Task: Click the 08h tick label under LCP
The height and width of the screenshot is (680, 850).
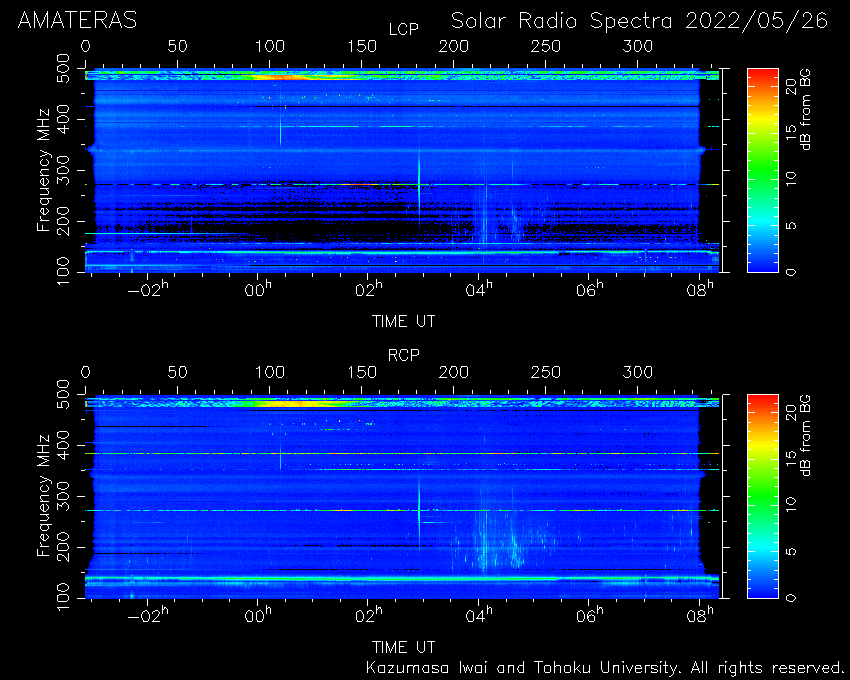Action: point(700,290)
